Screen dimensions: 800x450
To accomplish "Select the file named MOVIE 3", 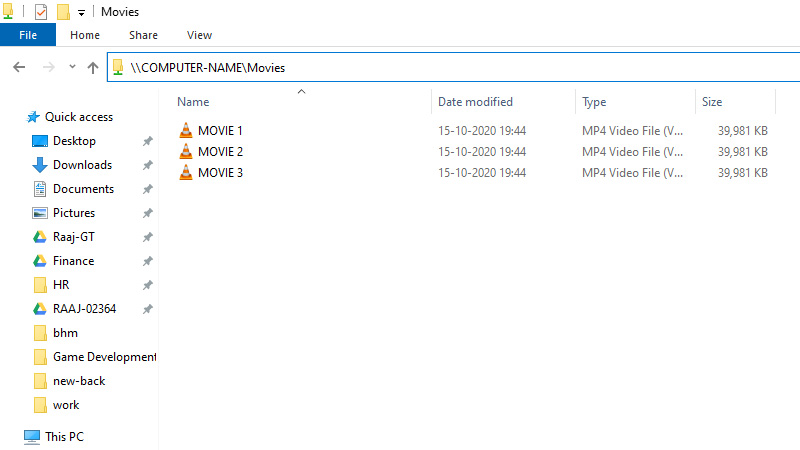I will 220,172.
